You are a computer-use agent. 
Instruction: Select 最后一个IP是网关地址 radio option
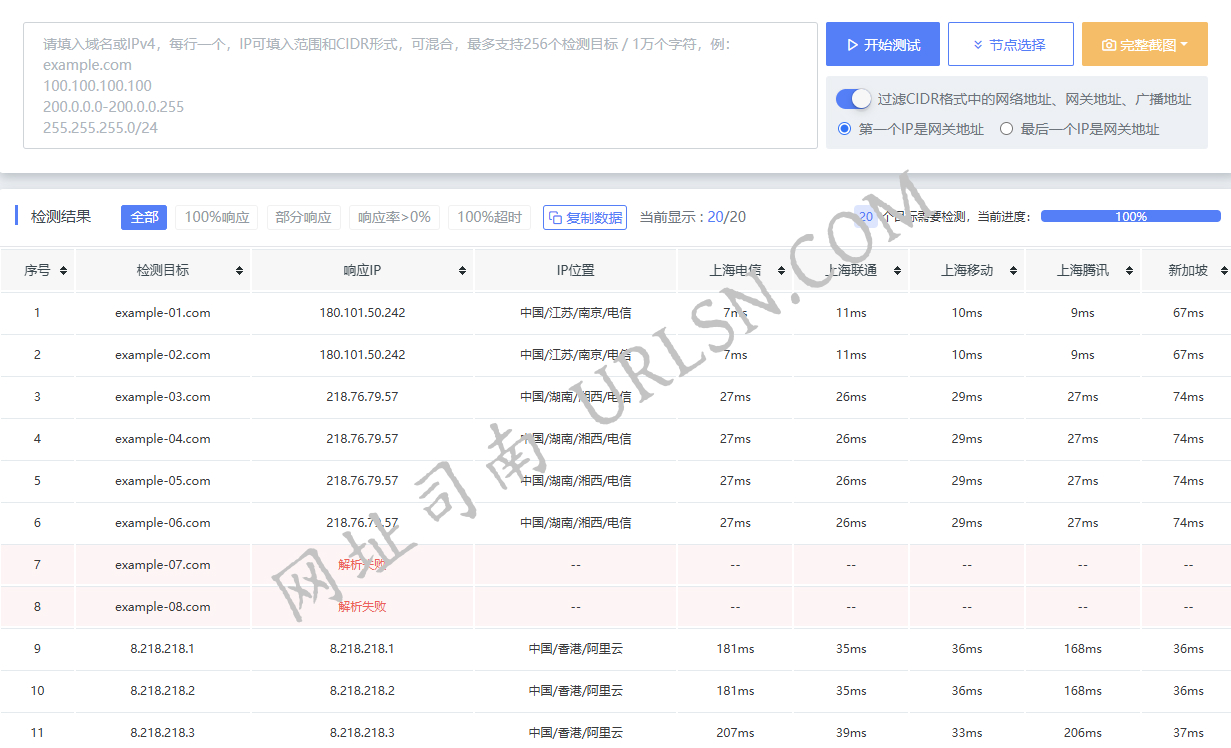coord(1007,128)
